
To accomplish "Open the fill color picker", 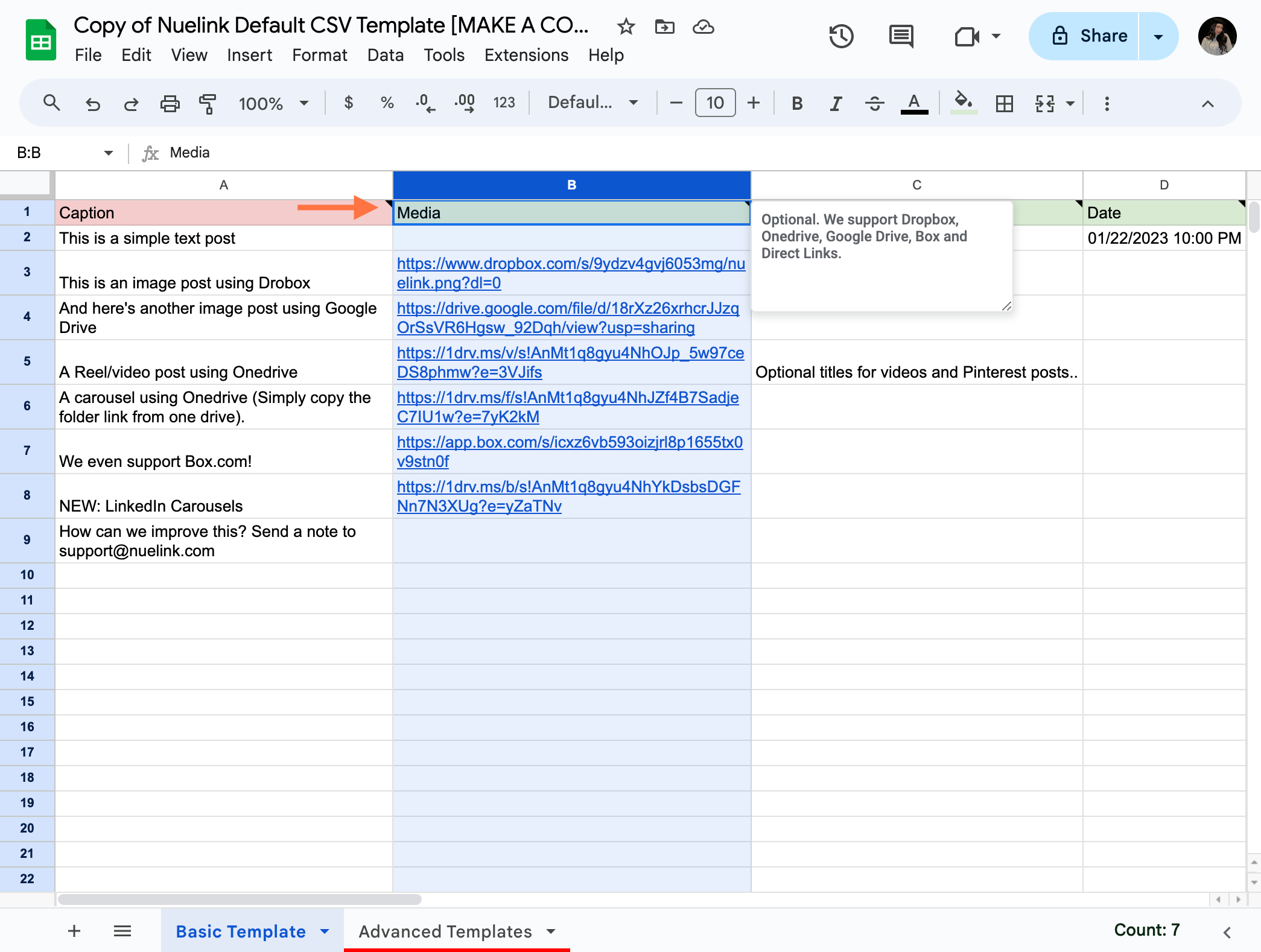I will coord(964,102).
